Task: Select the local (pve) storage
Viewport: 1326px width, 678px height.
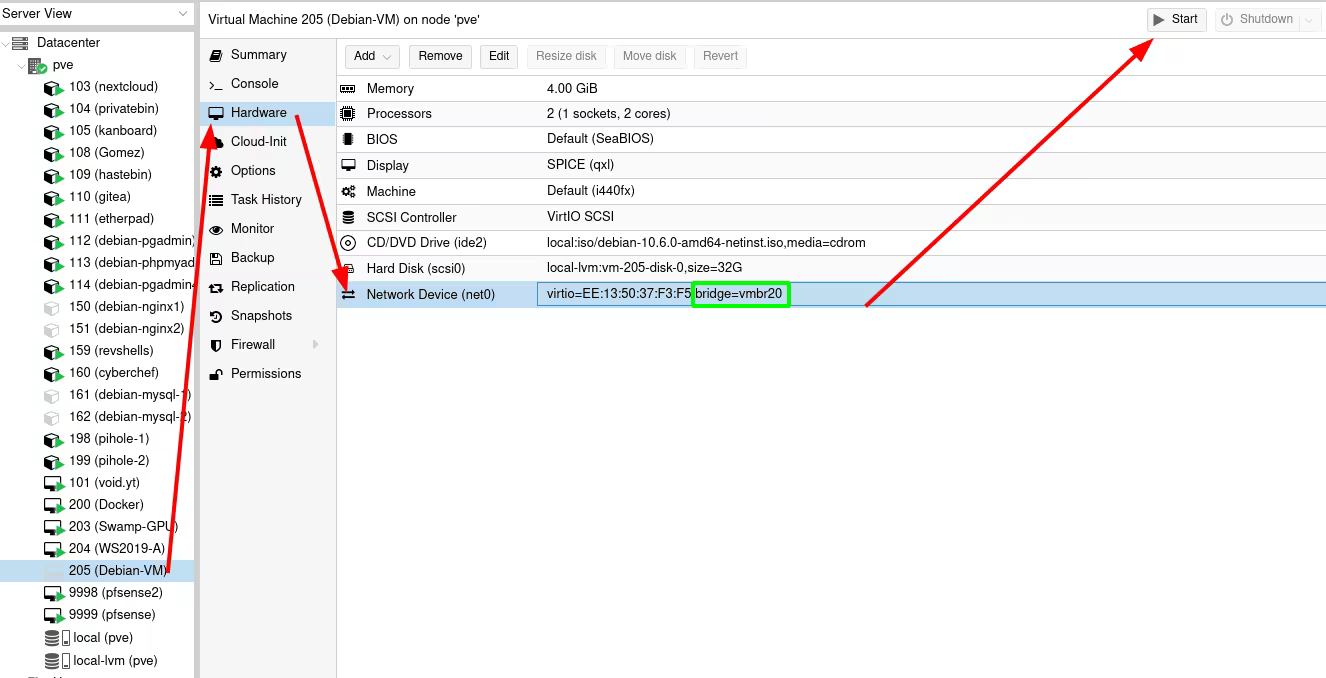Action: 103,638
